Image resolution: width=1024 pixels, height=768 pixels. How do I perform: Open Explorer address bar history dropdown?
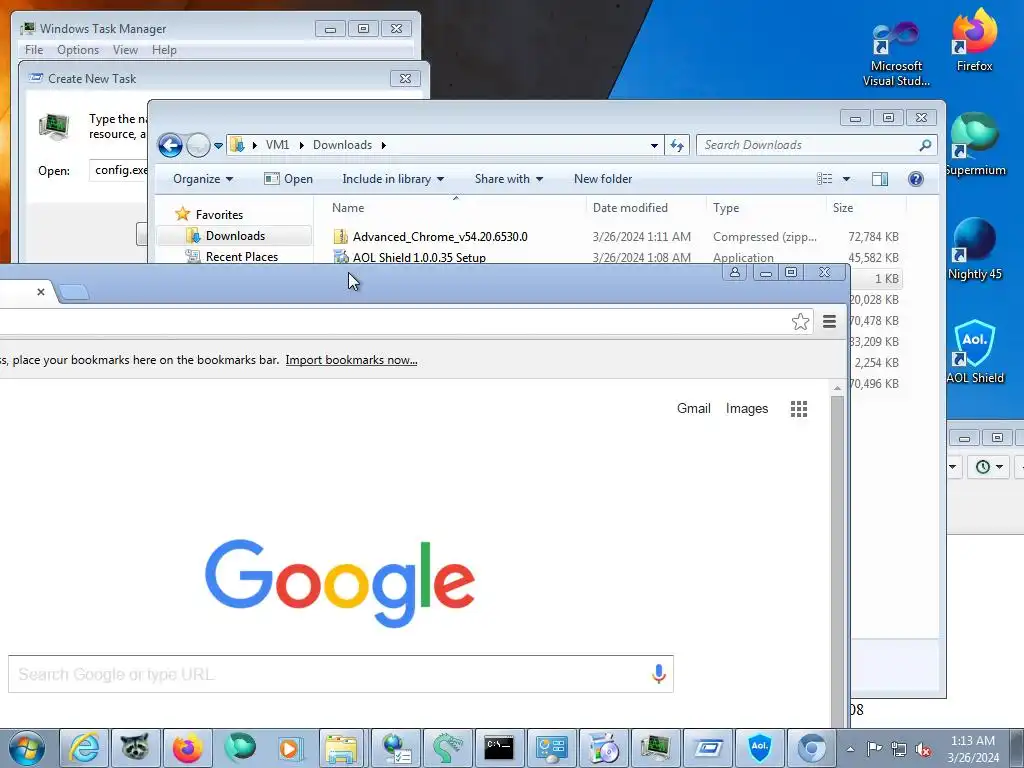point(654,145)
